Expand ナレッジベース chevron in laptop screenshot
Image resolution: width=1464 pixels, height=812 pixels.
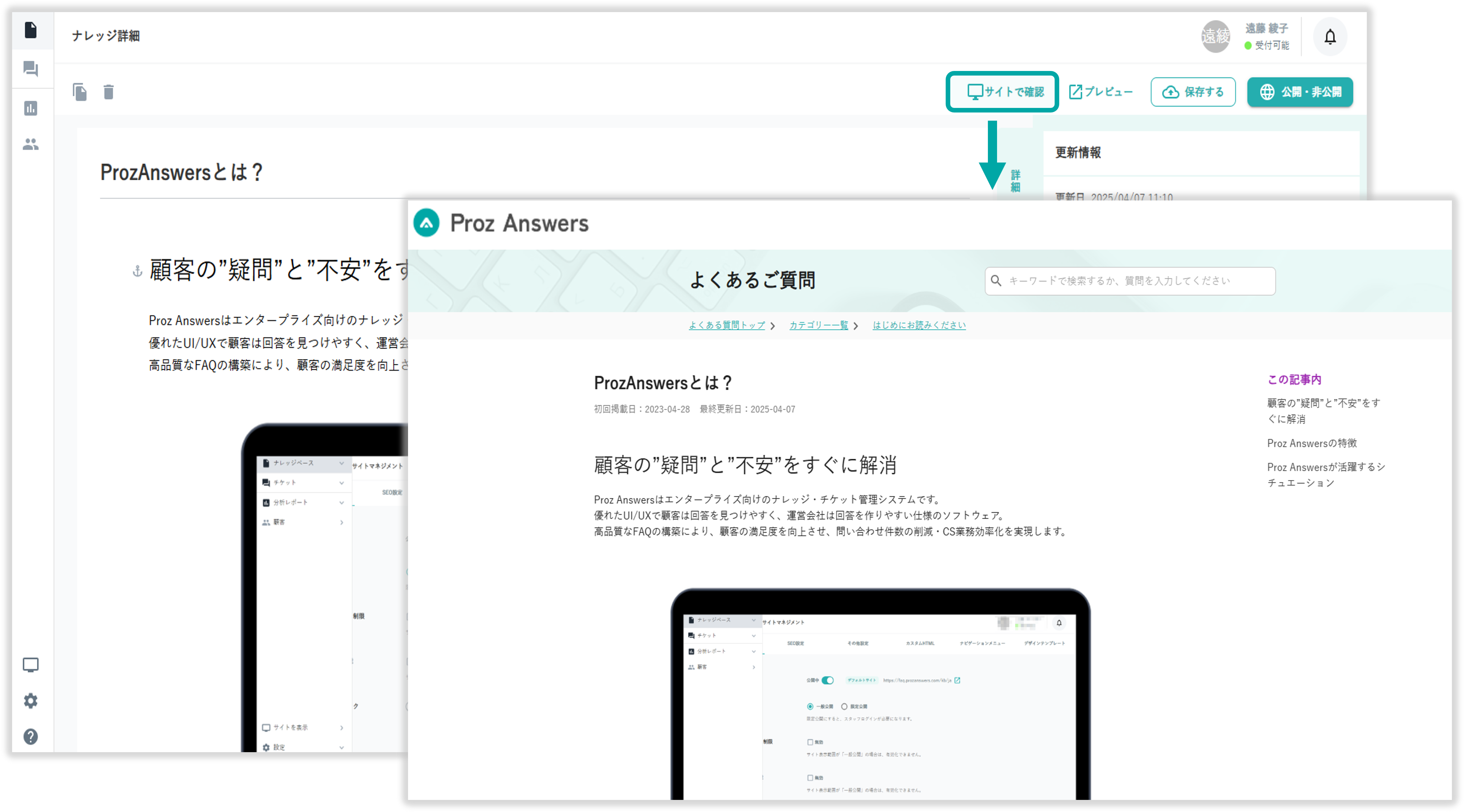click(x=754, y=619)
